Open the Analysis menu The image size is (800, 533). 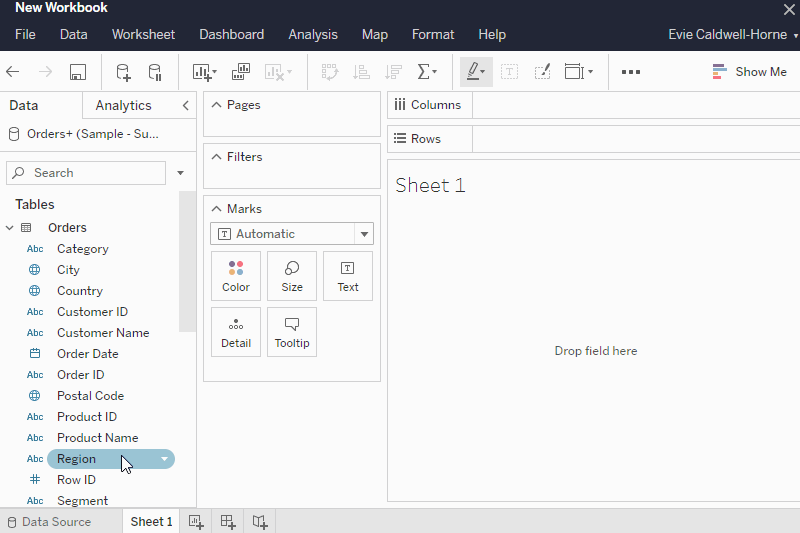click(313, 35)
